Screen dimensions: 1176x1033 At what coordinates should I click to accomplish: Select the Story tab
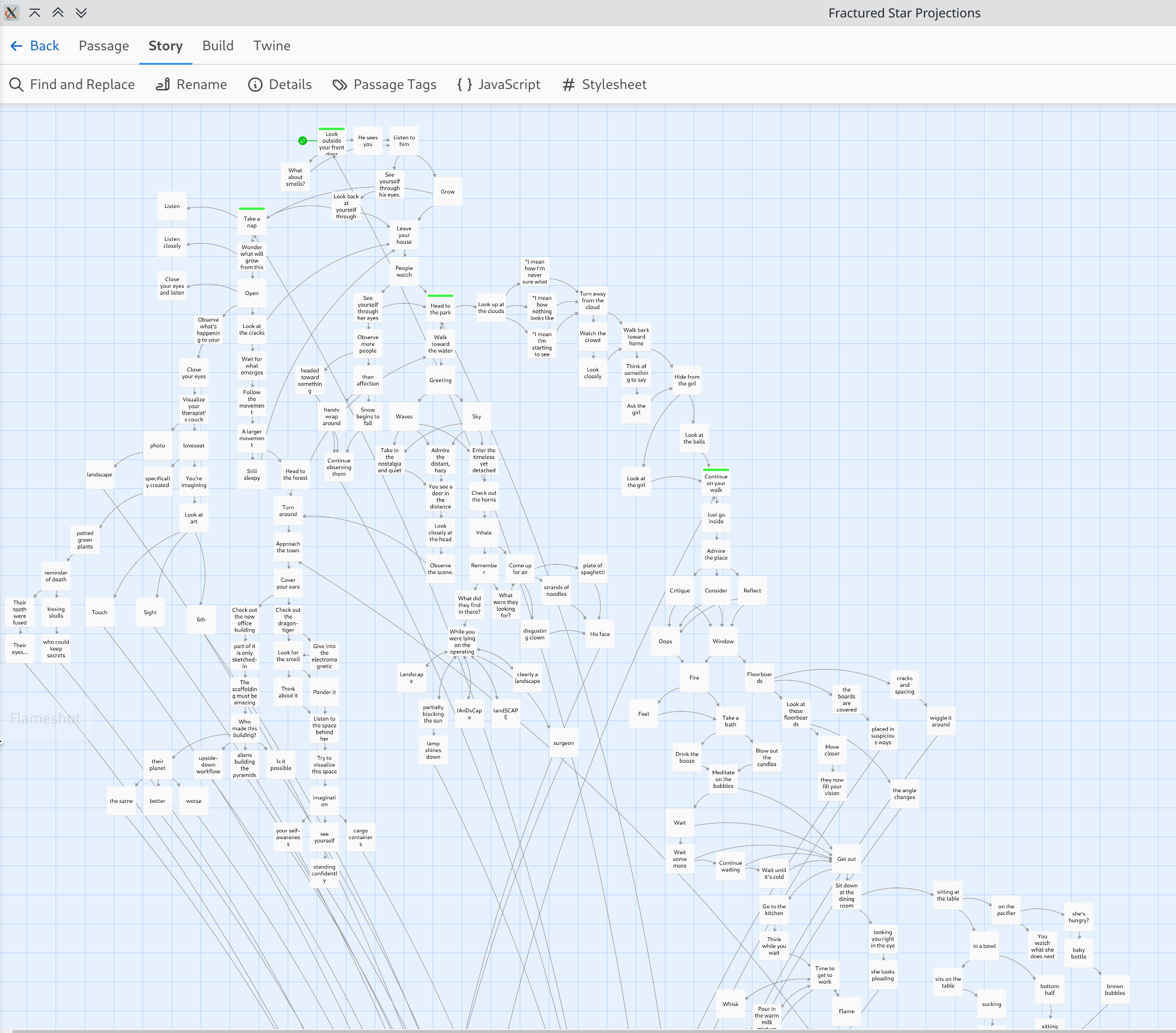click(x=165, y=46)
